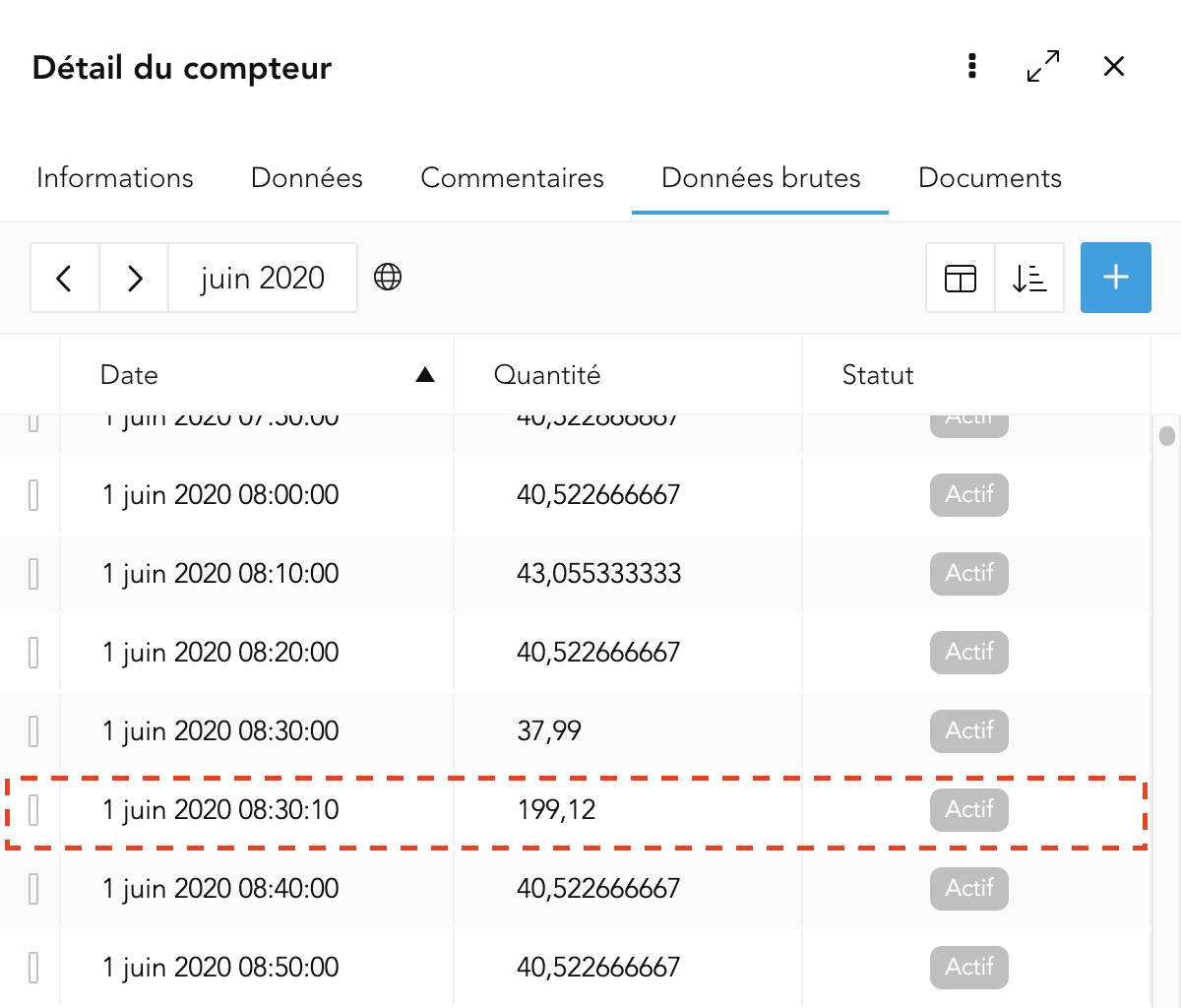Viewport: 1181px width, 1008px height.
Task: Check the 08:50:00 row checkbox
Action: [33, 967]
